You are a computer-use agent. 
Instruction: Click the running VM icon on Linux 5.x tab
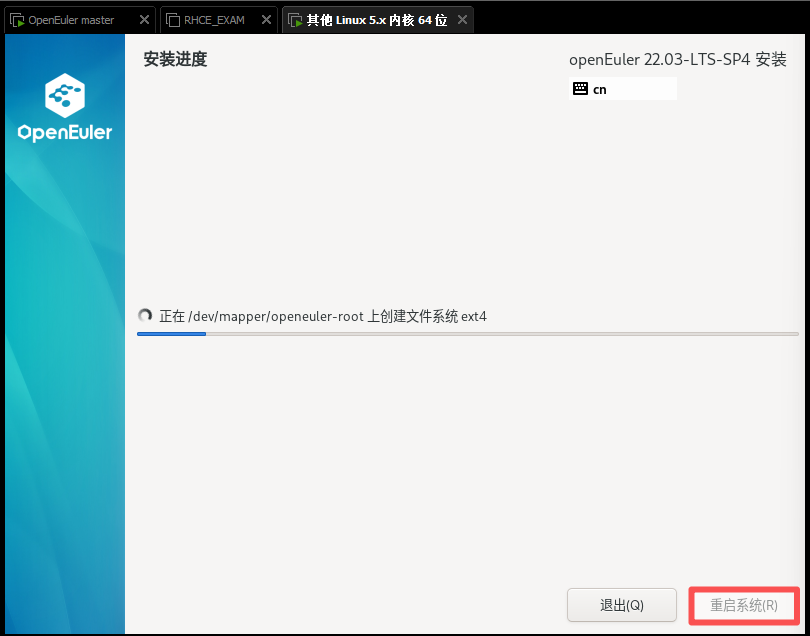pos(295,21)
